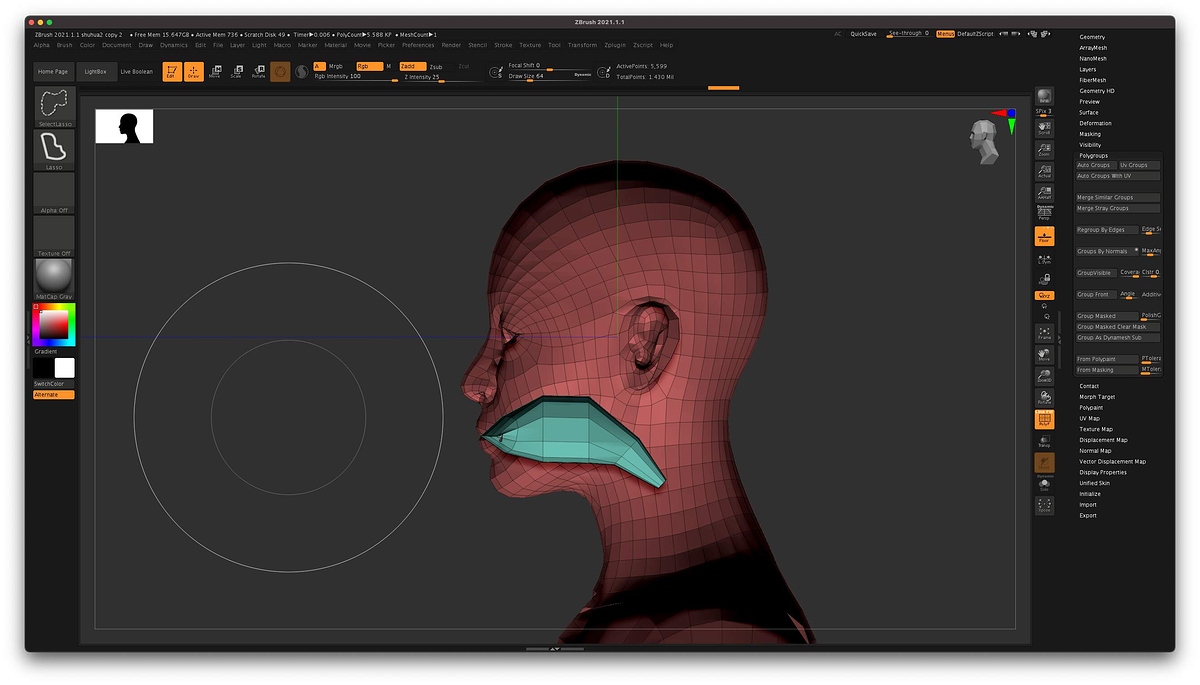Open the Zplugin menu

[x=615, y=45]
